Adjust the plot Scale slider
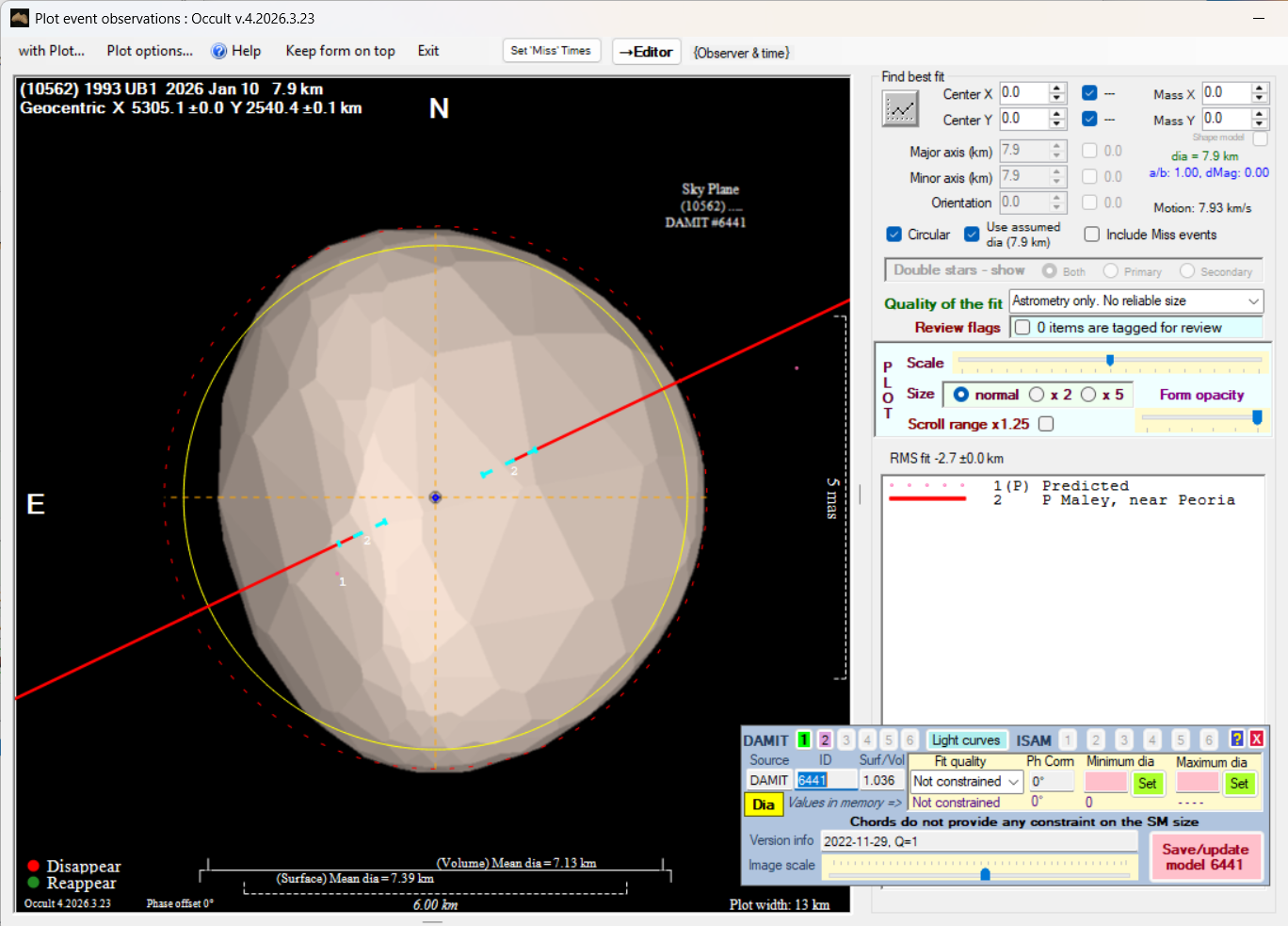 click(x=1110, y=361)
